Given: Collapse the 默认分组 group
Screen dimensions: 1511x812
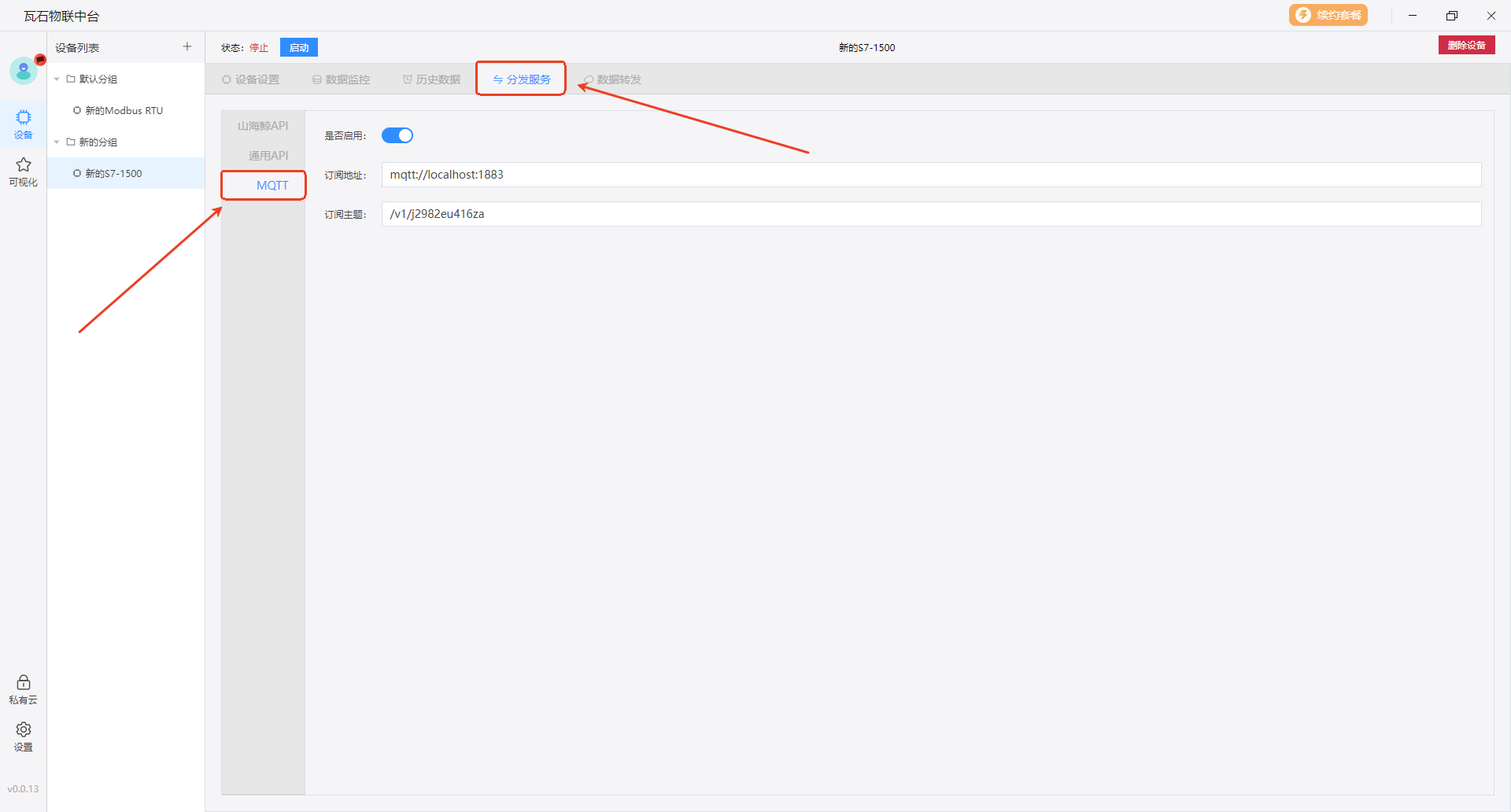Looking at the screenshot, I should pos(57,79).
